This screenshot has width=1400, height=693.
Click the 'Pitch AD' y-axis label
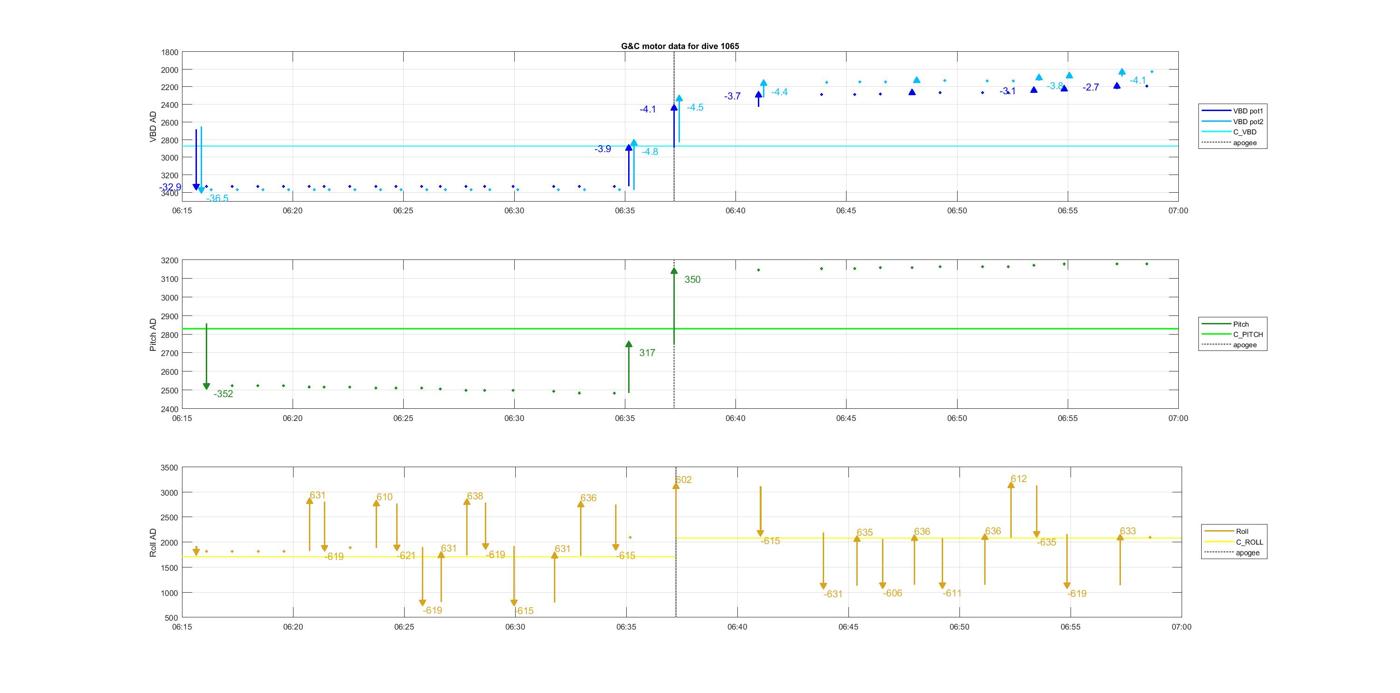click(154, 334)
